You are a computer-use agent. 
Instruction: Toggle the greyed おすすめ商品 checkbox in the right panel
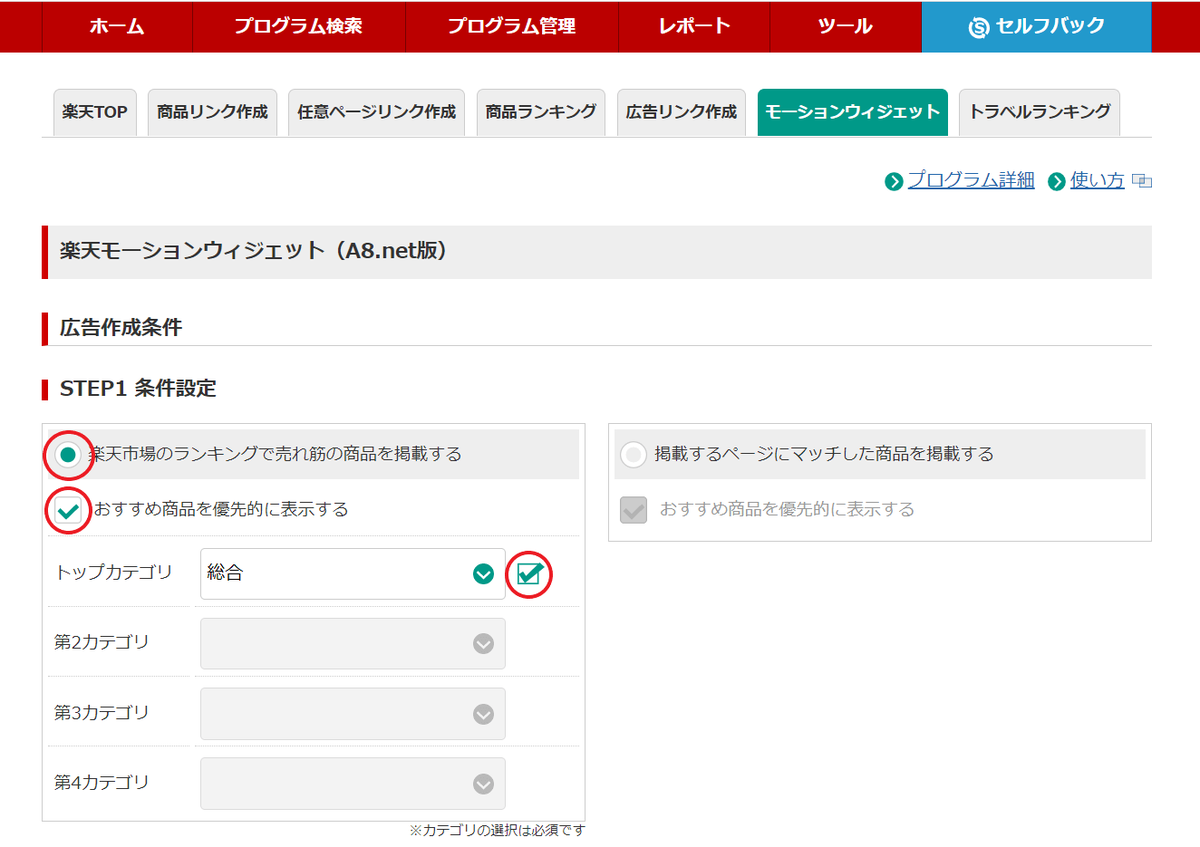click(x=633, y=511)
